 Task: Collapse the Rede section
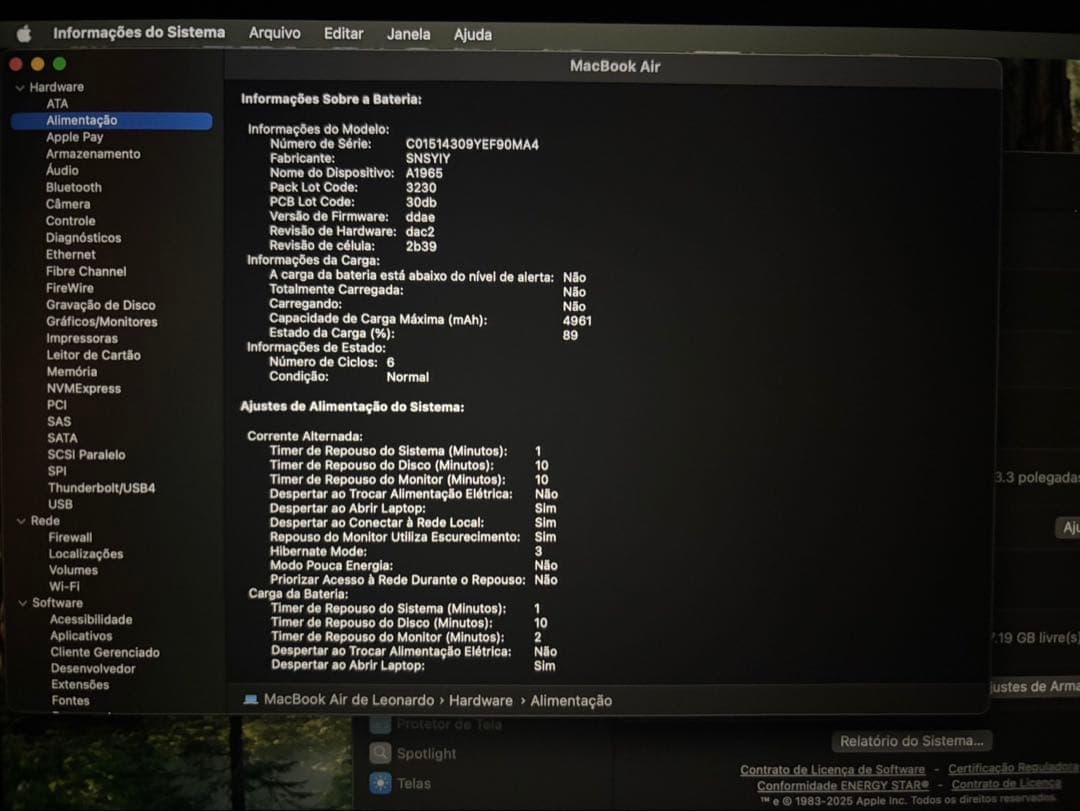(x=22, y=520)
